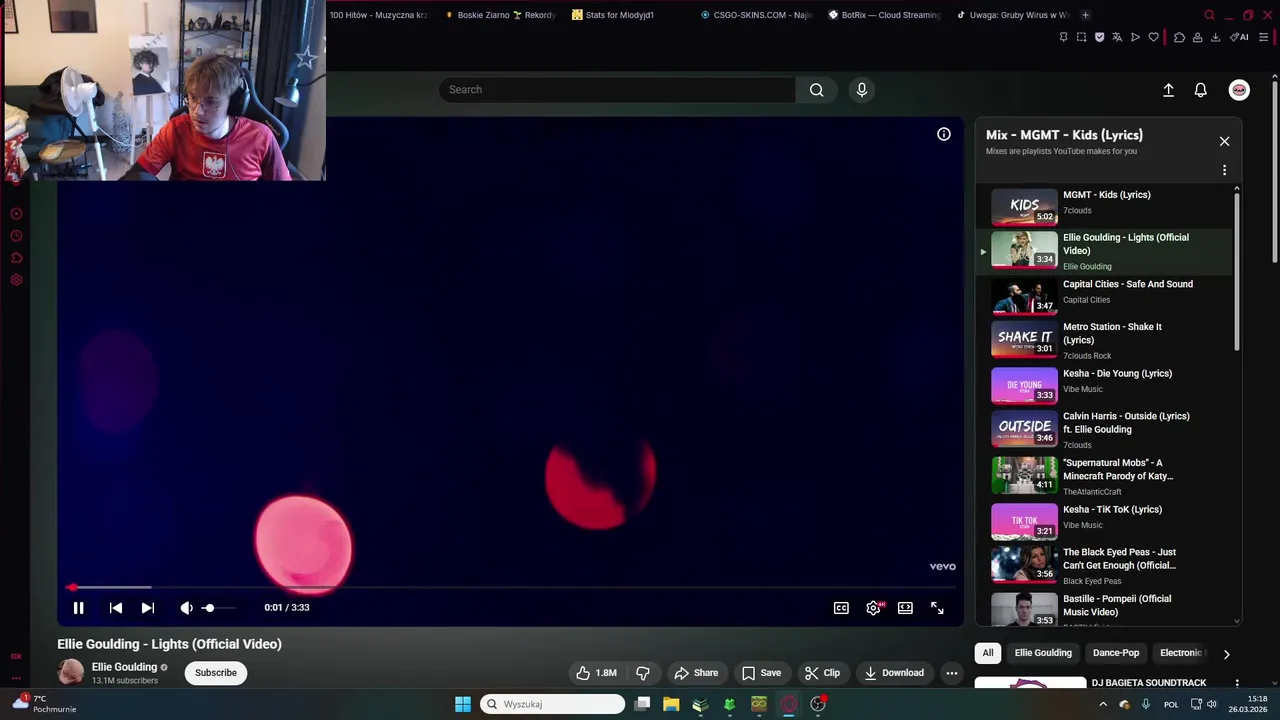Open the player settings gear
The height and width of the screenshot is (720, 1280).
[x=873, y=608]
